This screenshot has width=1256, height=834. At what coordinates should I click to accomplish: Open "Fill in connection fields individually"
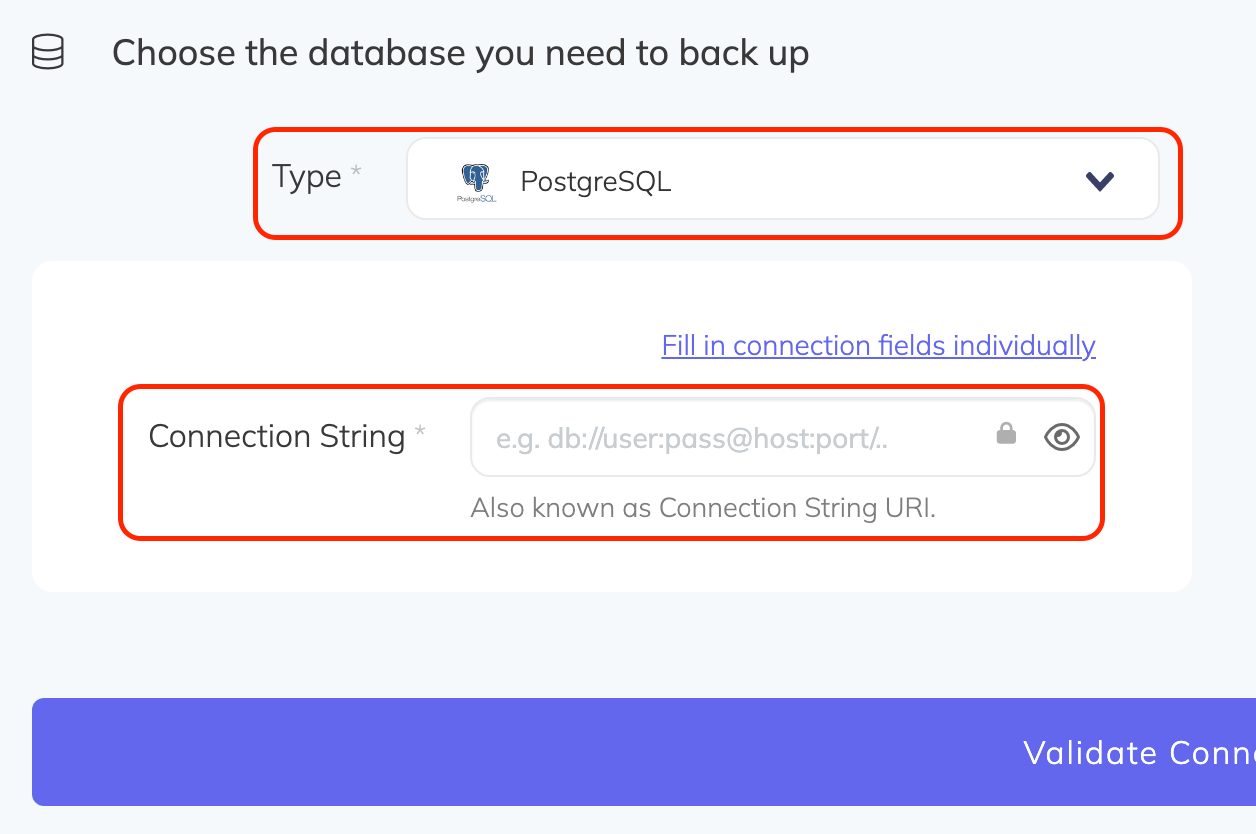pyautogui.click(x=877, y=345)
